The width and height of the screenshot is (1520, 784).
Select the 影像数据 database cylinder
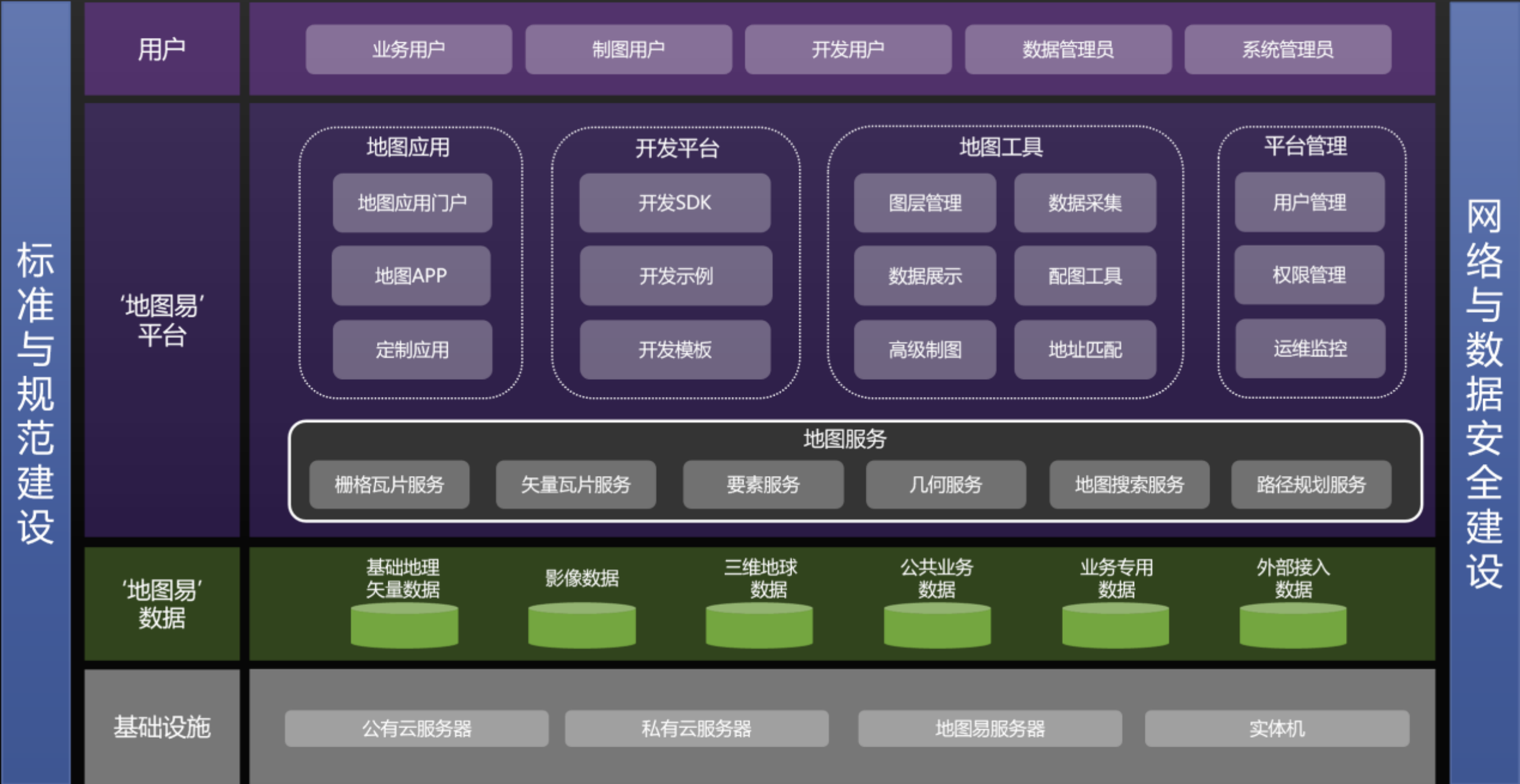pyautogui.click(x=582, y=626)
